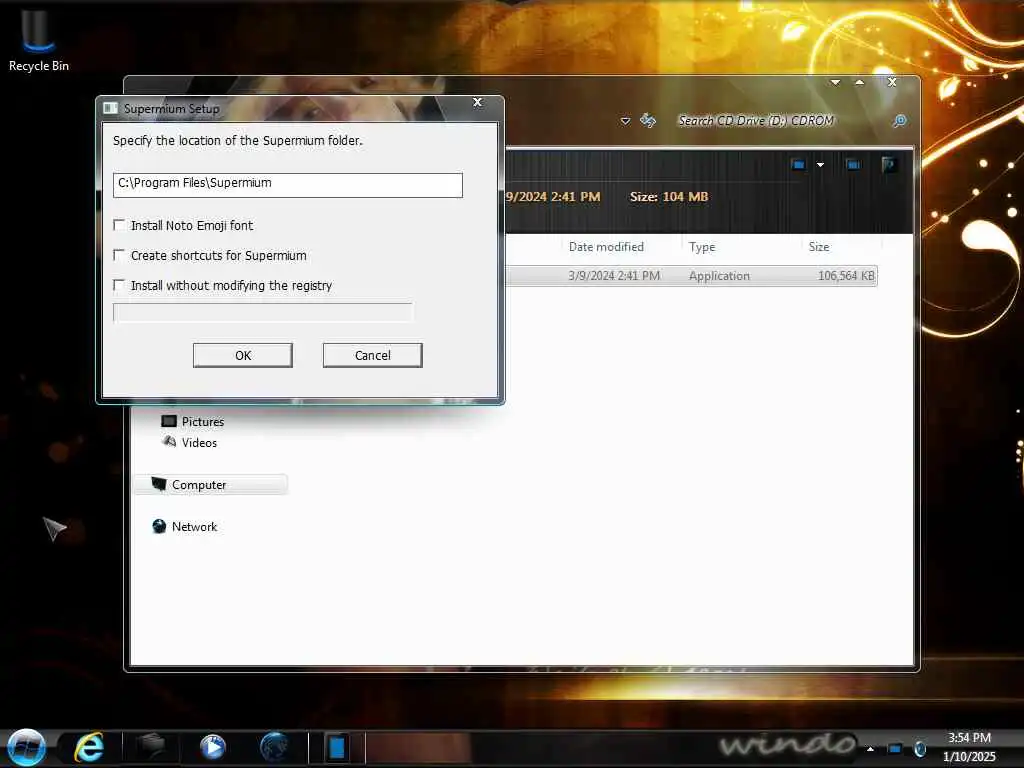
Task: Click the Videos library icon
Action: tap(169, 442)
